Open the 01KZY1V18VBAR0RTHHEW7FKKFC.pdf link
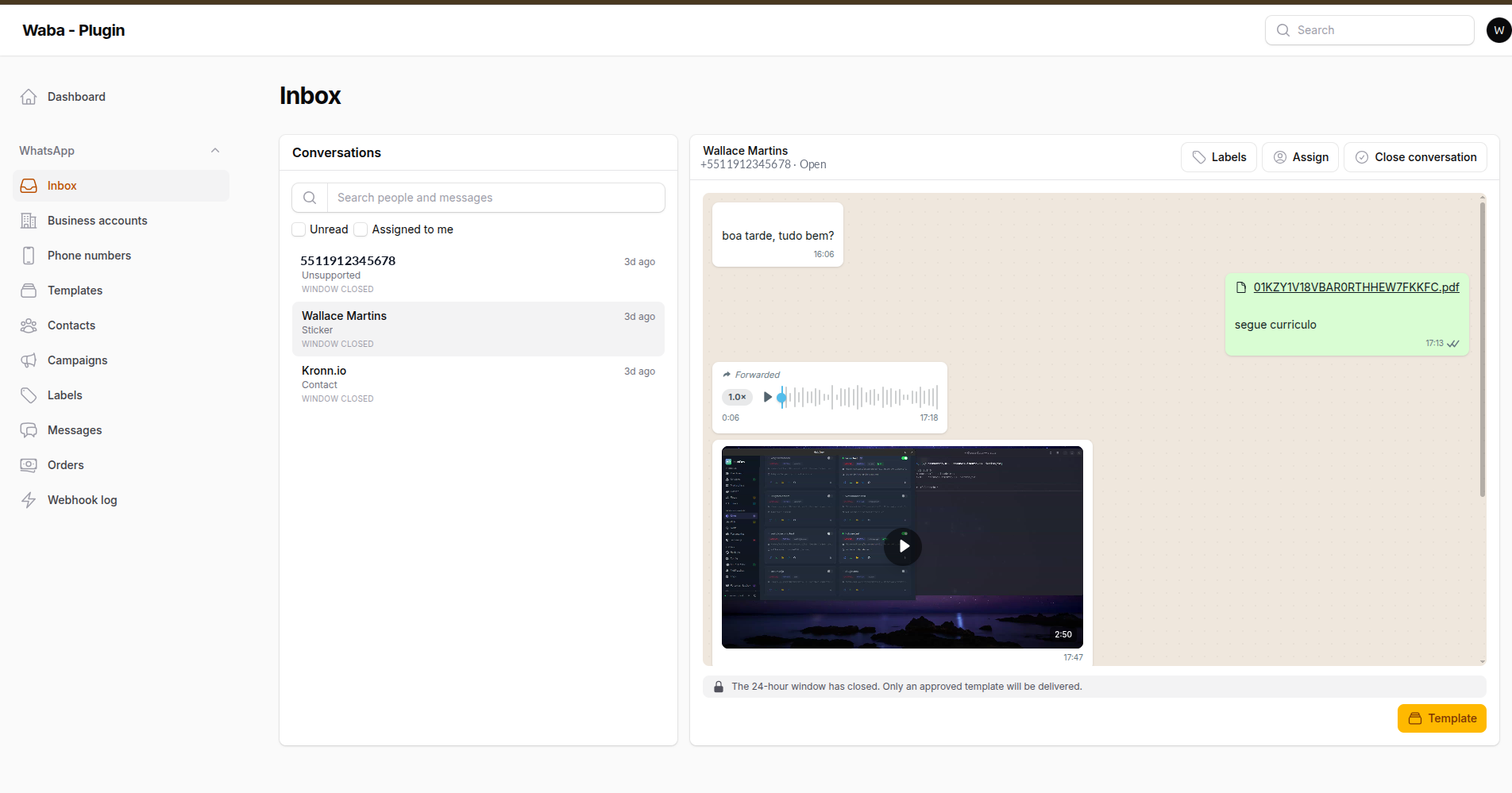 (x=1356, y=287)
